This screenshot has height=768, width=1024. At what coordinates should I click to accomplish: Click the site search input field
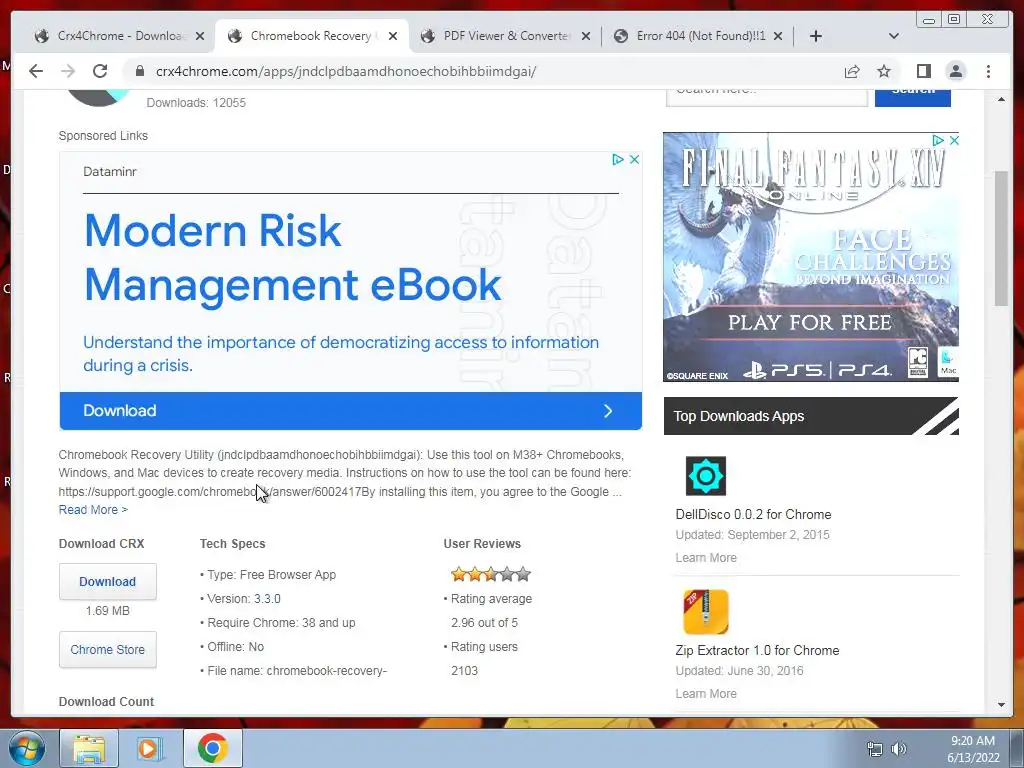[766, 96]
